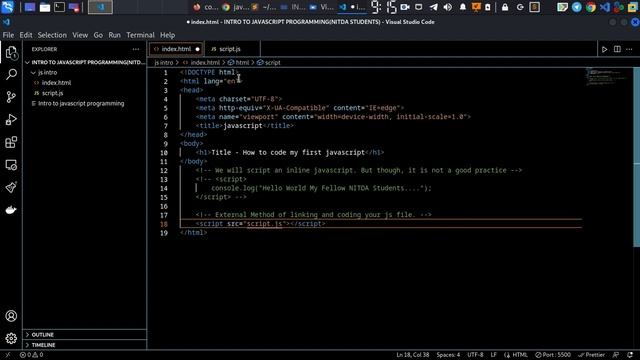Click the lock screen icon in top panel
The height and width of the screenshot is (360, 640).
point(505,7)
